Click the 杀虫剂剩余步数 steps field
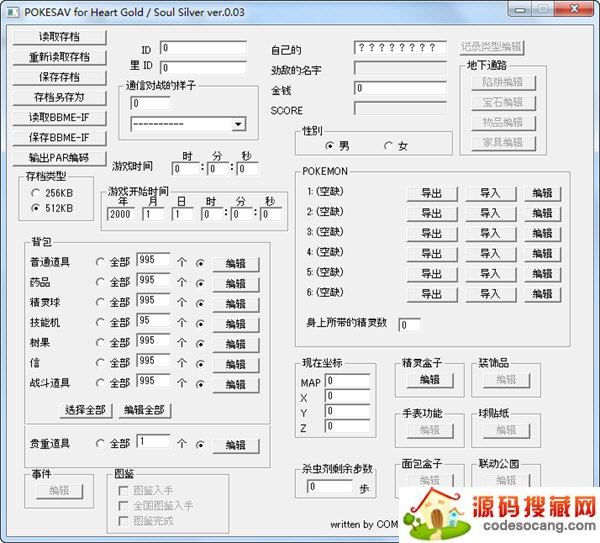Screen dimensions: 600x543 point(329,487)
